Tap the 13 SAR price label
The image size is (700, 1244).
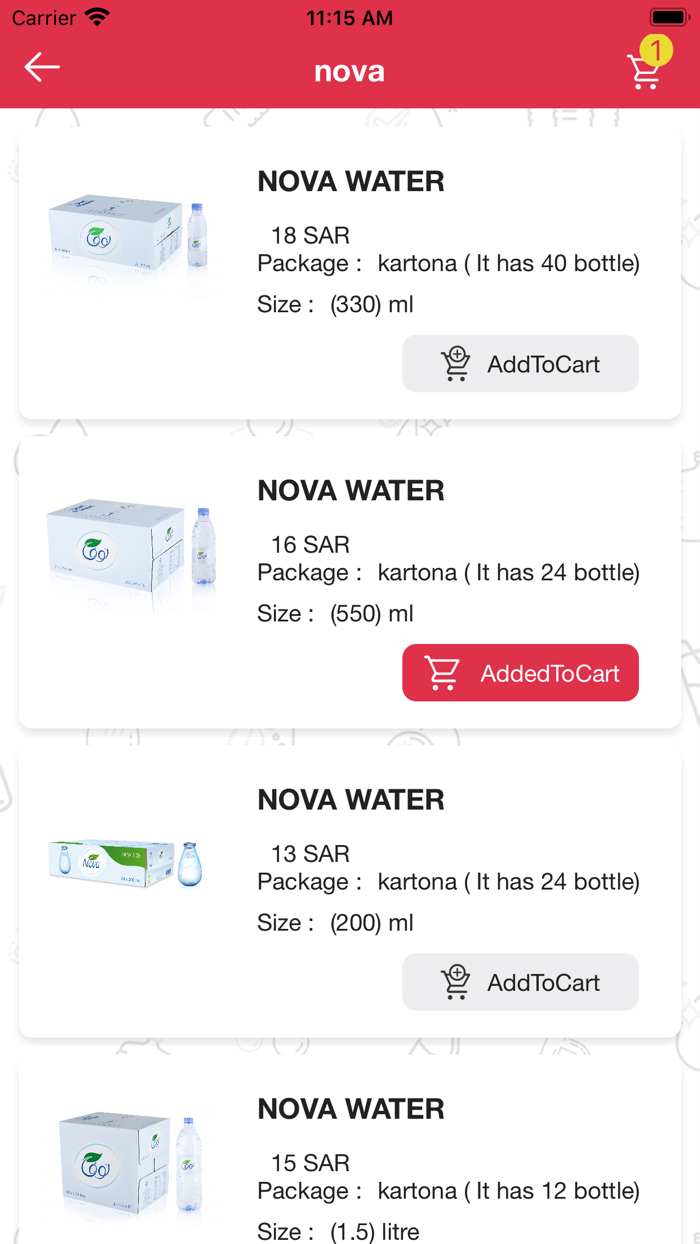click(310, 854)
